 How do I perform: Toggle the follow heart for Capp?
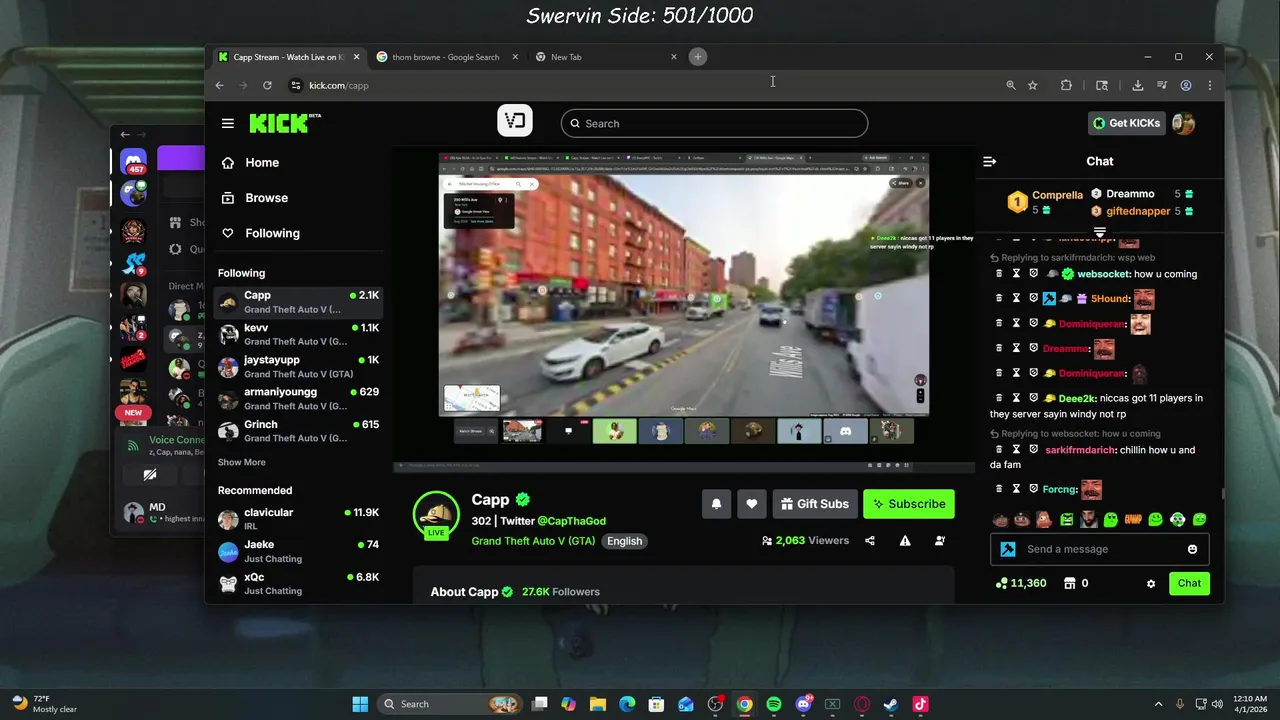752,504
